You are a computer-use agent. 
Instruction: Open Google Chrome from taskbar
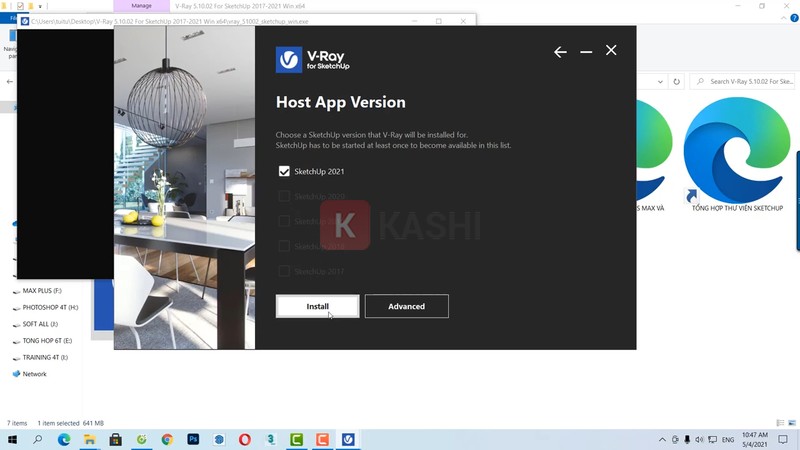pyautogui.click(x=167, y=439)
